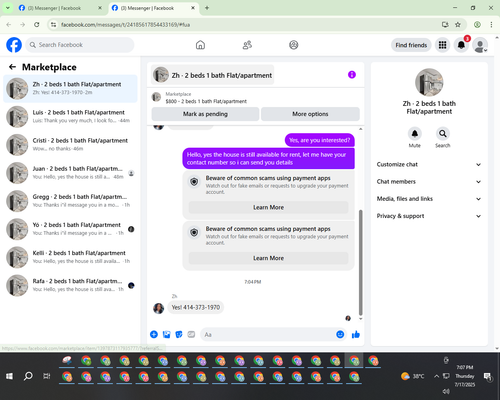The image size is (500, 400).
Task: Go to the Home feed icon
Action: tap(200, 45)
